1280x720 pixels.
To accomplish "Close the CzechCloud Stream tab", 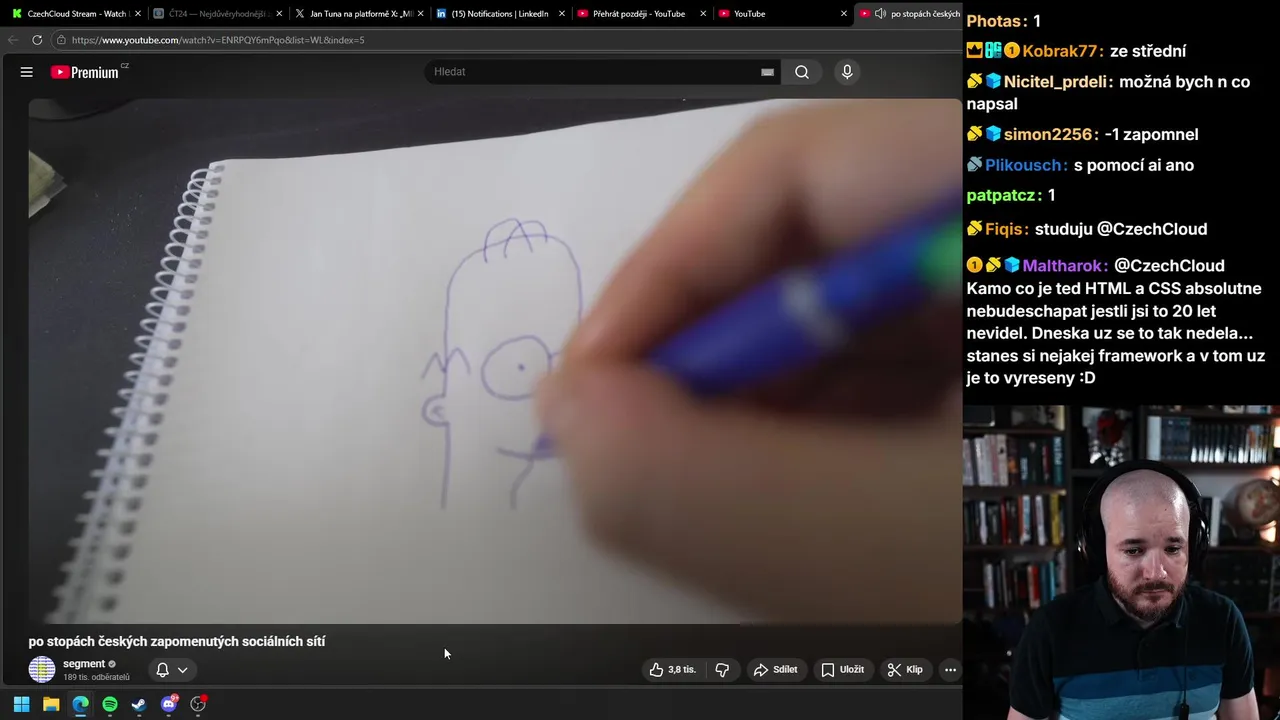I will [x=138, y=14].
